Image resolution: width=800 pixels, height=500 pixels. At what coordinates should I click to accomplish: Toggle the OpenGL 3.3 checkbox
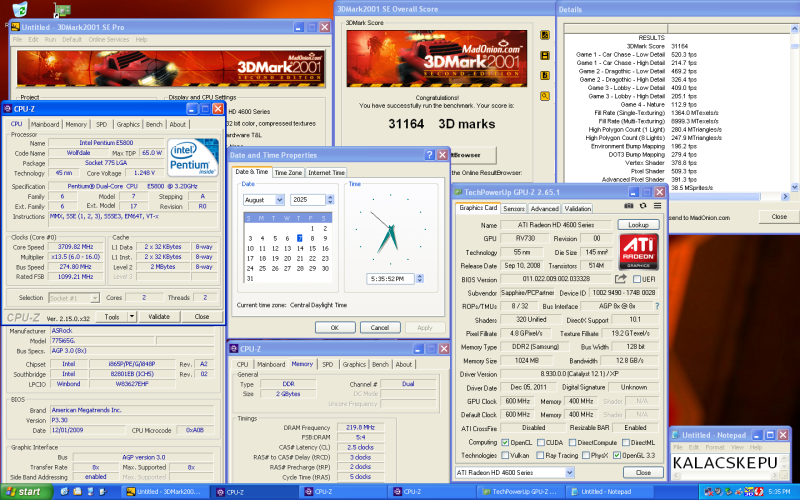pyautogui.click(x=616, y=455)
